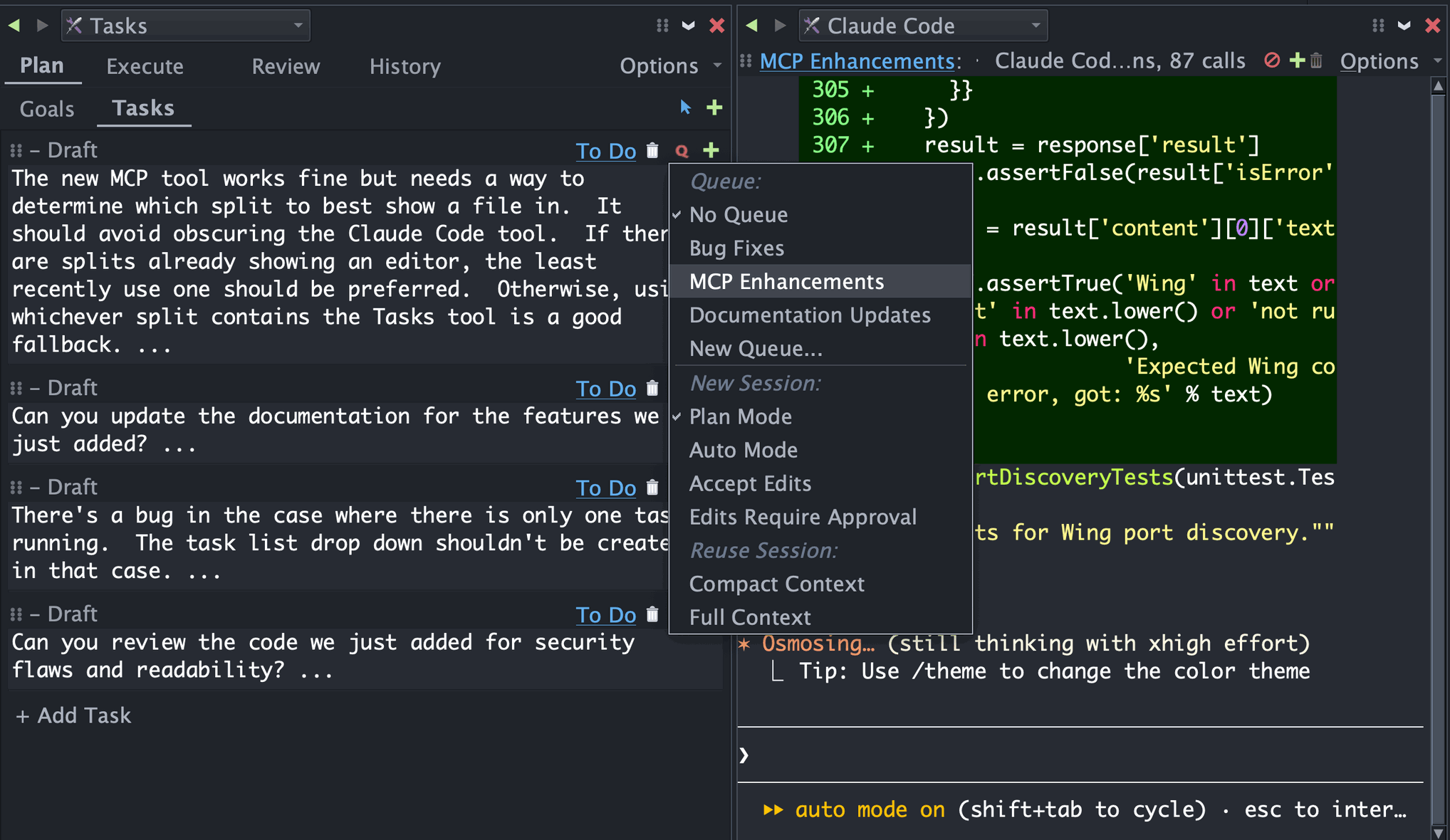
Task: Open the Tasks panel Options menu
Action: click(x=671, y=65)
